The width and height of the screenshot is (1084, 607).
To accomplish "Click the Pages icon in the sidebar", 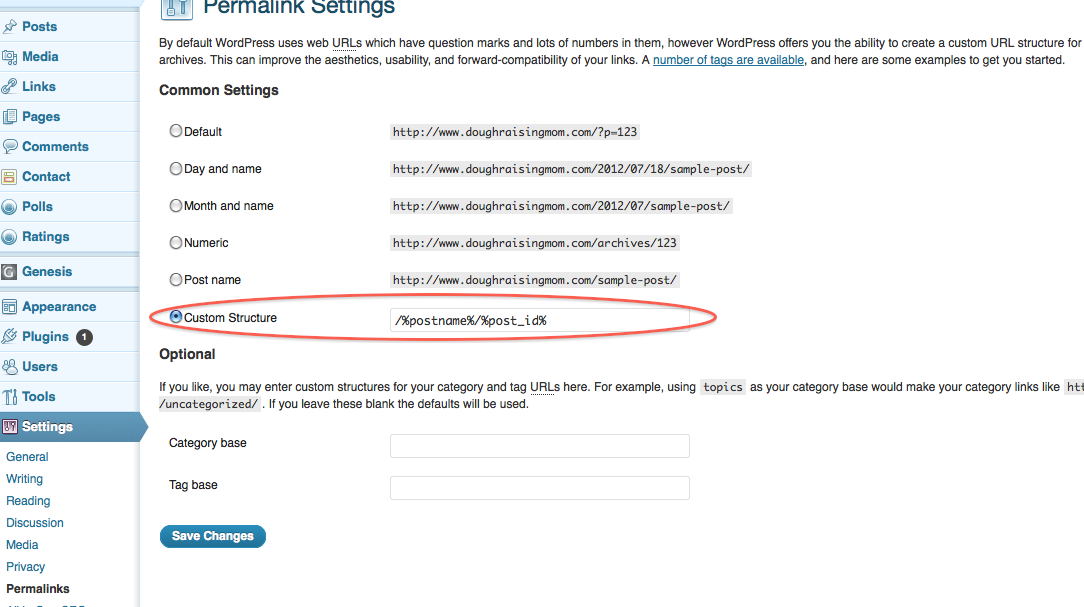I will pyautogui.click(x=10, y=117).
